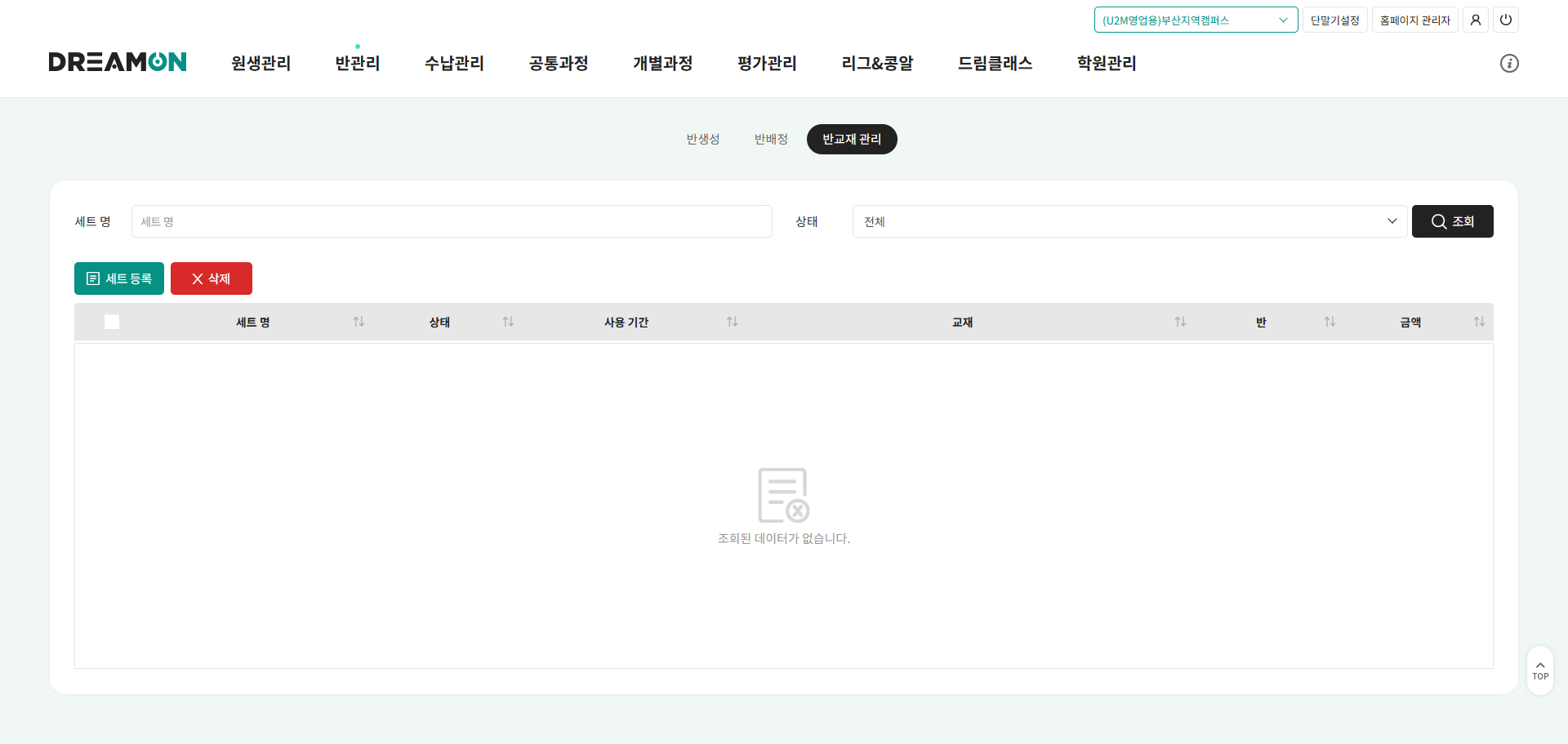The image size is (1568, 744).
Task: Sort by 세트 명 column arrows
Action: pyautogui.click(x=359, y=322)
